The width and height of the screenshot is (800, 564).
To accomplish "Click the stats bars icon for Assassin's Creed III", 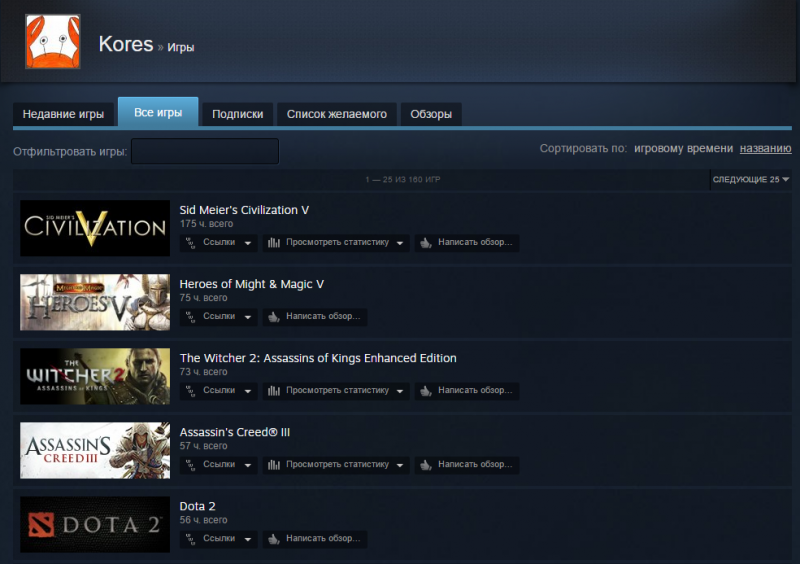I will (x=274, y=465).
